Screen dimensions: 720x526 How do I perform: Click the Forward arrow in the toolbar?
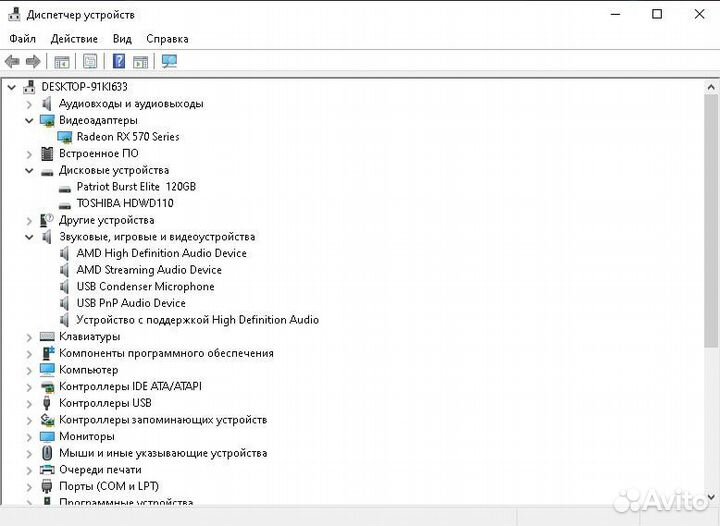pos(33,62)
